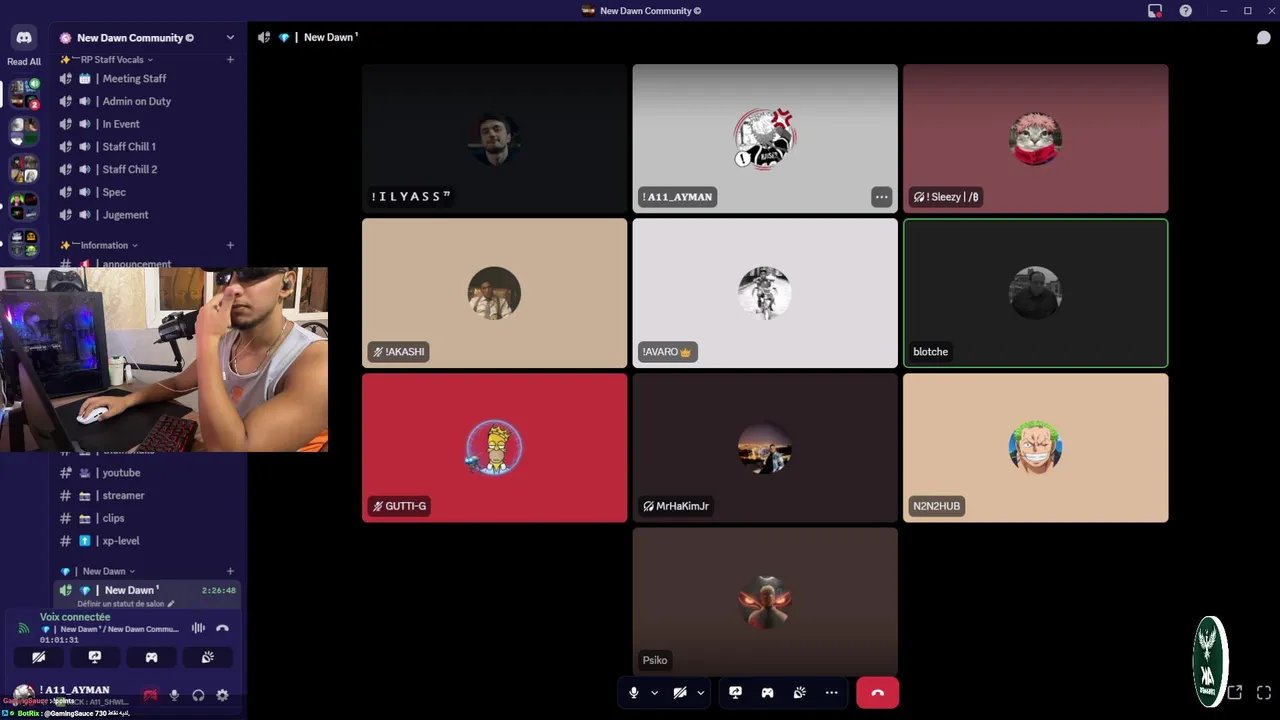Viewport: 1280px width, 720px height.
Task: Open the clips text channel
Action: click(x=147, y=518)
